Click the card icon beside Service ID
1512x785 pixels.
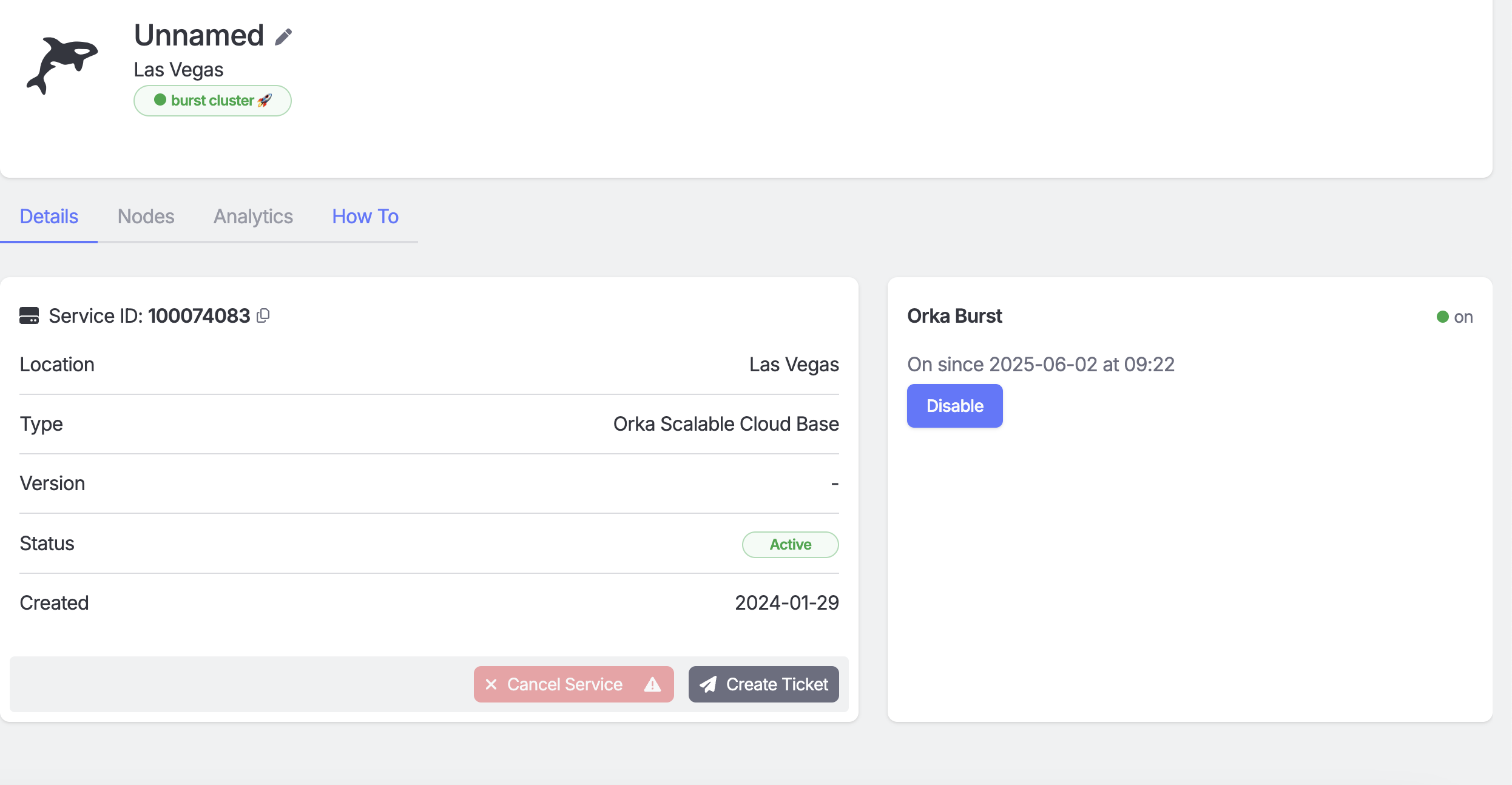29,315
